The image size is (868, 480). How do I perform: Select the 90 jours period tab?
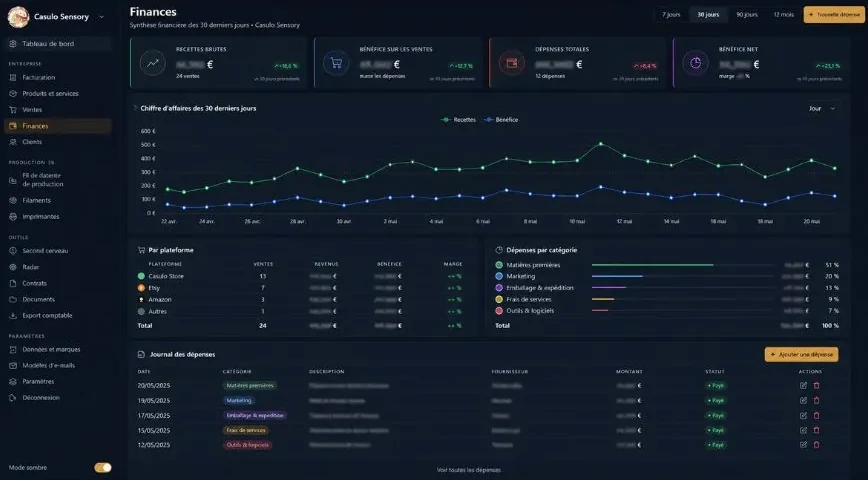pos(747,14)
